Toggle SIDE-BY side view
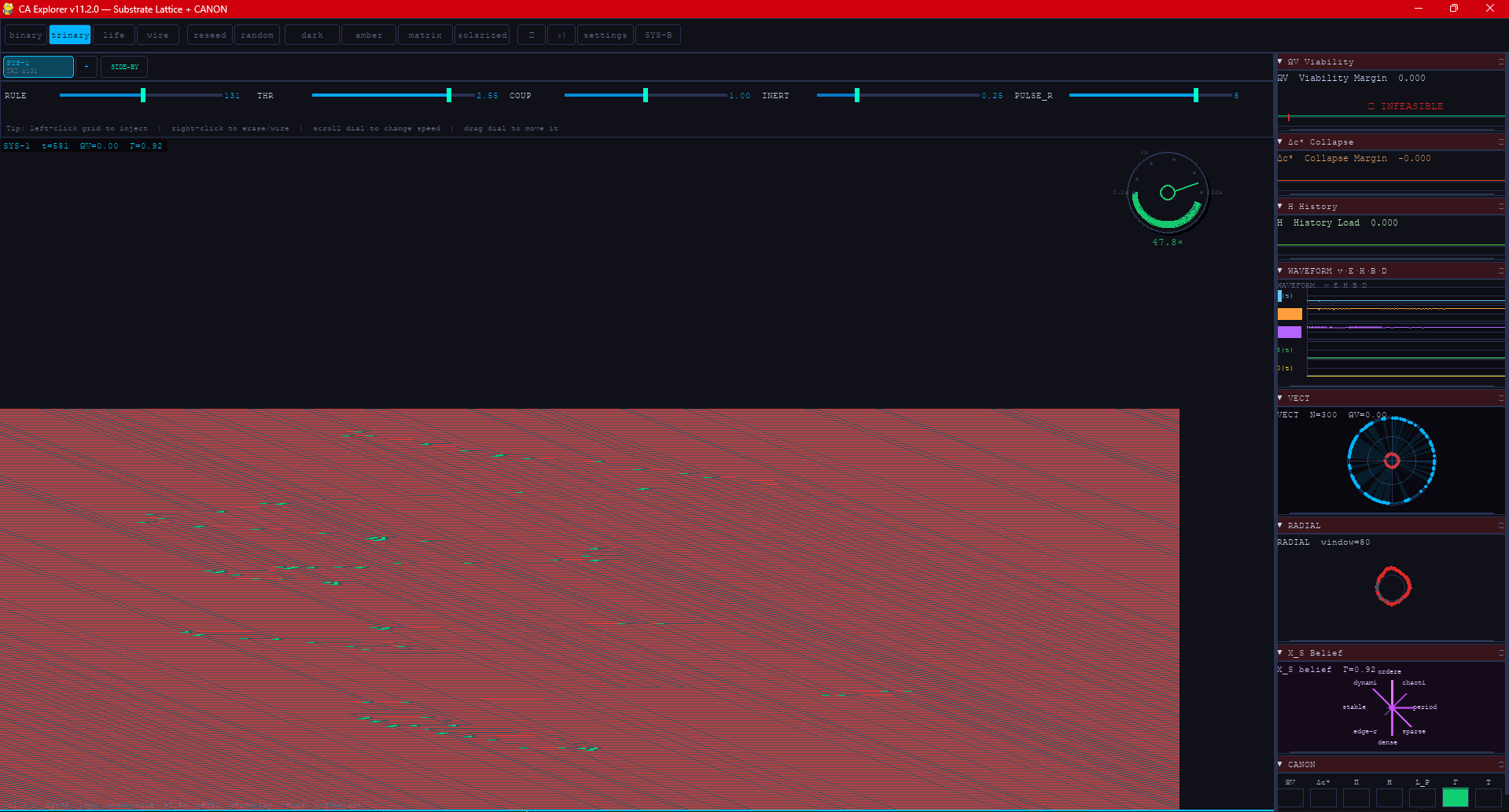The image size is (1509, 812). click(124, 67)
